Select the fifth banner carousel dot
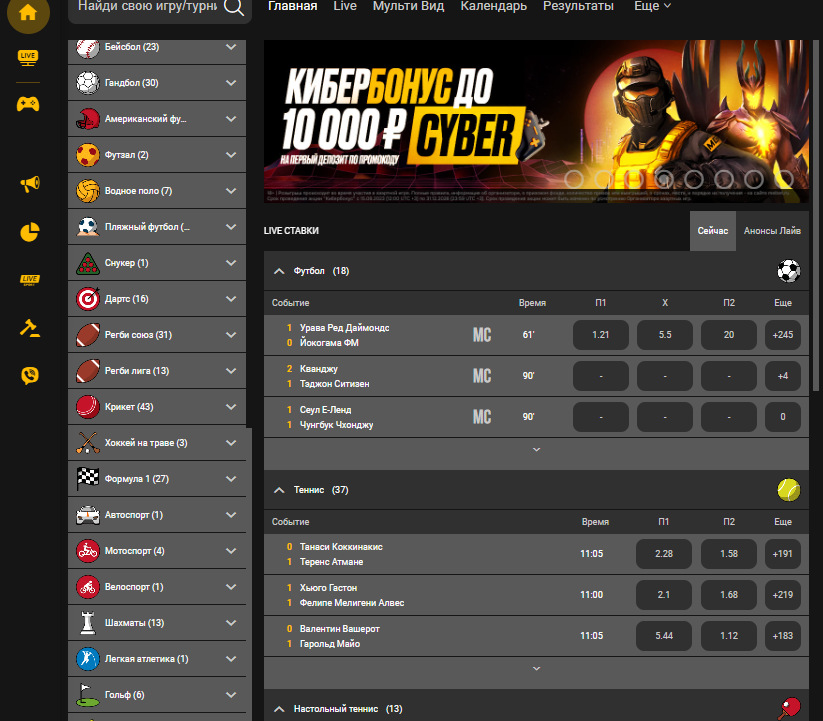Viewport: 823px width, 721px height. pos(694,179)
